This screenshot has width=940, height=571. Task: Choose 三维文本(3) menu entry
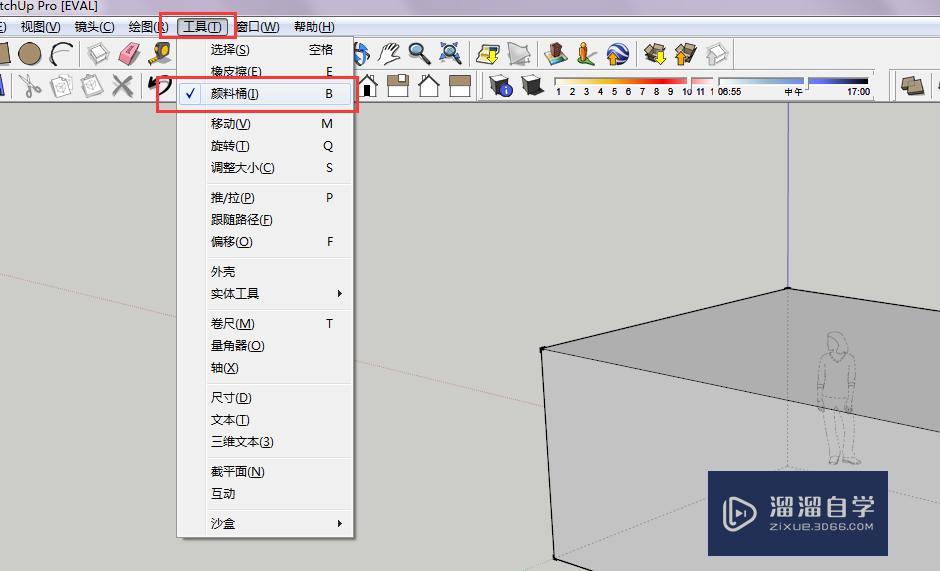coord(265,441)
